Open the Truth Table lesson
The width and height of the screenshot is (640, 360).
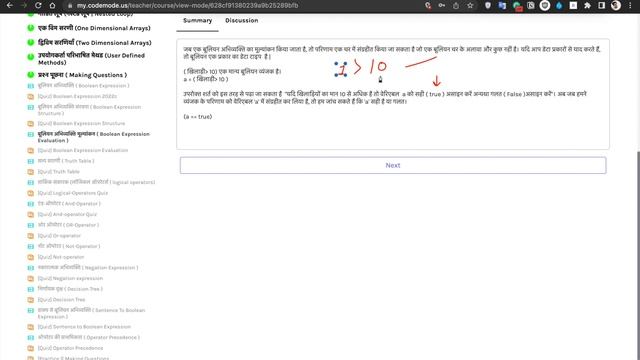click(x=66, y=161)
